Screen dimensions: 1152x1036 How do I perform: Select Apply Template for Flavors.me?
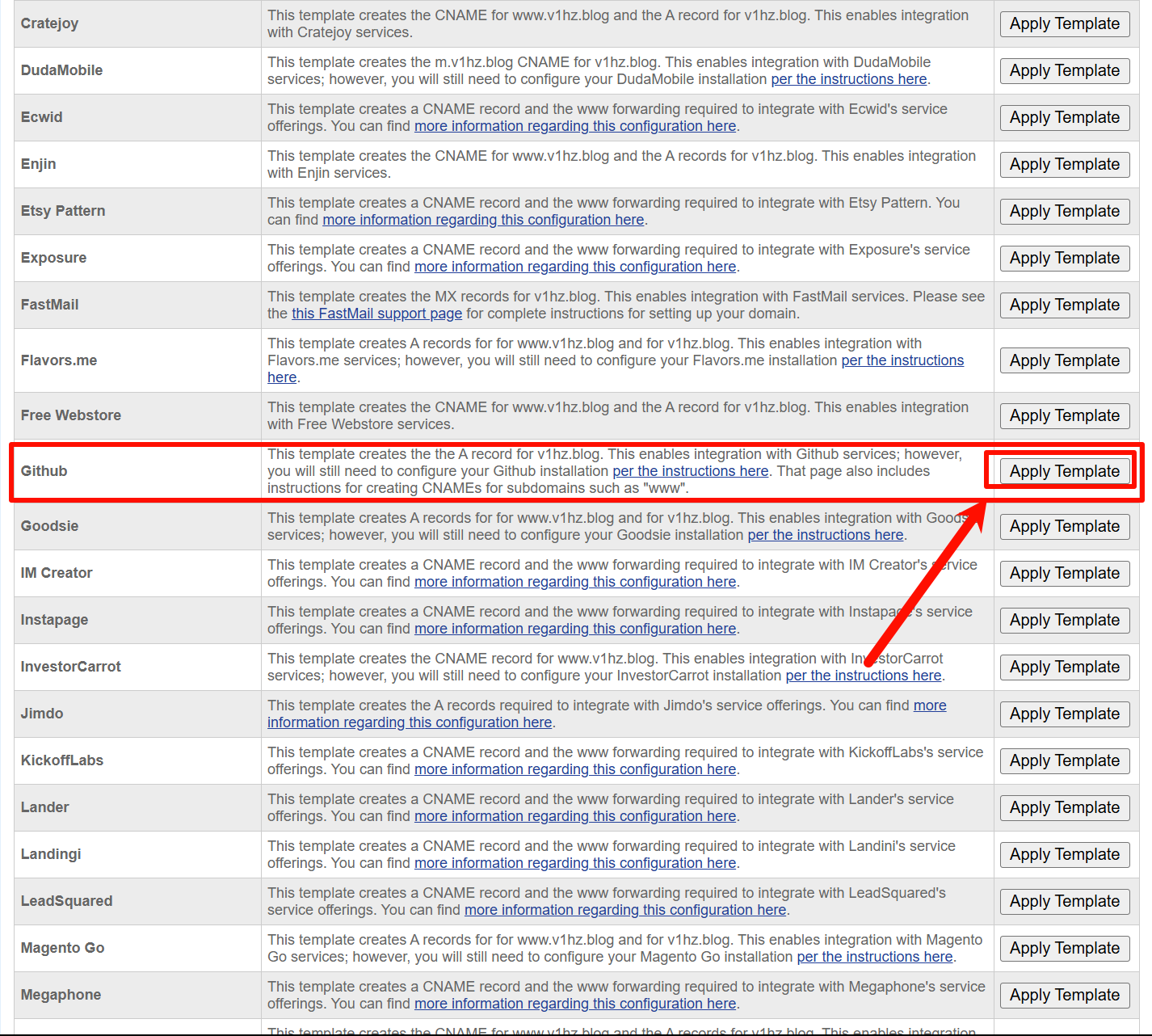tap(1064, 360)
